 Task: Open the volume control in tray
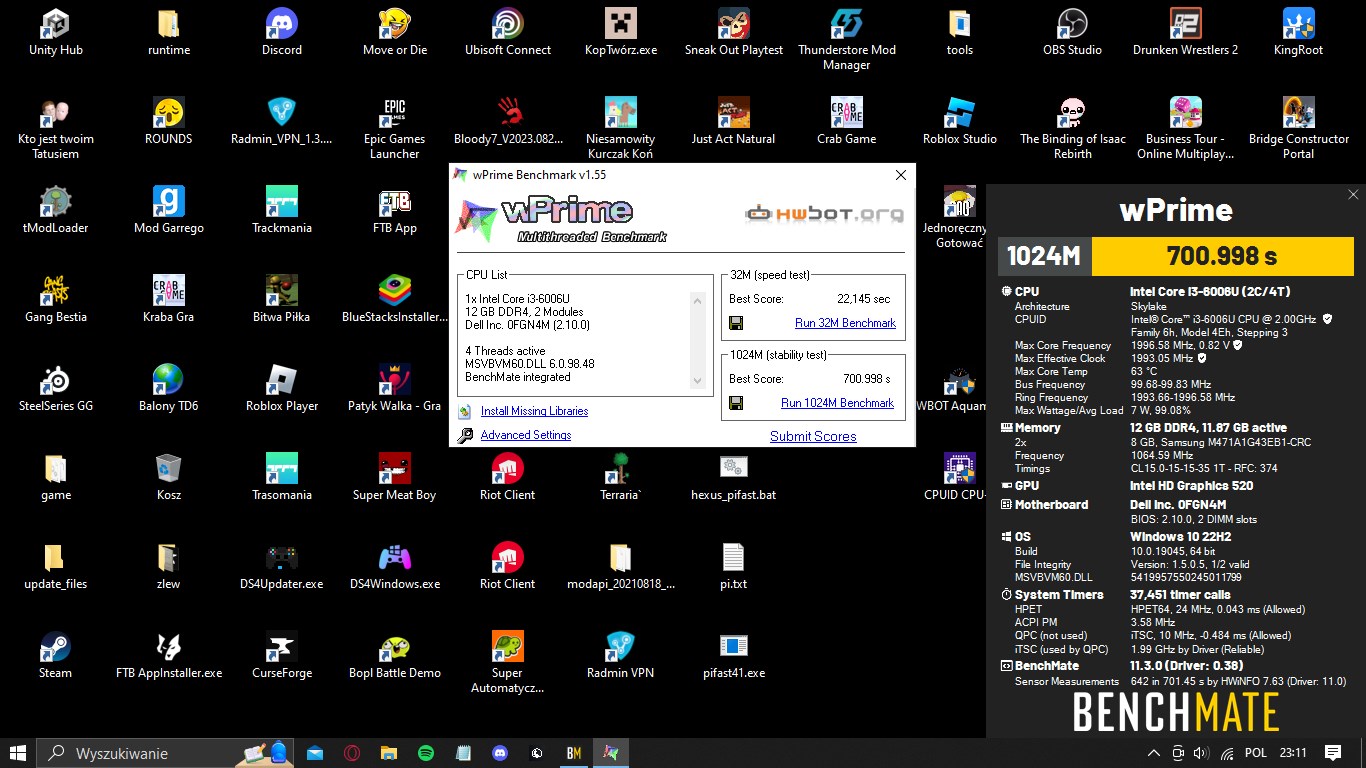pos(1201,753)
